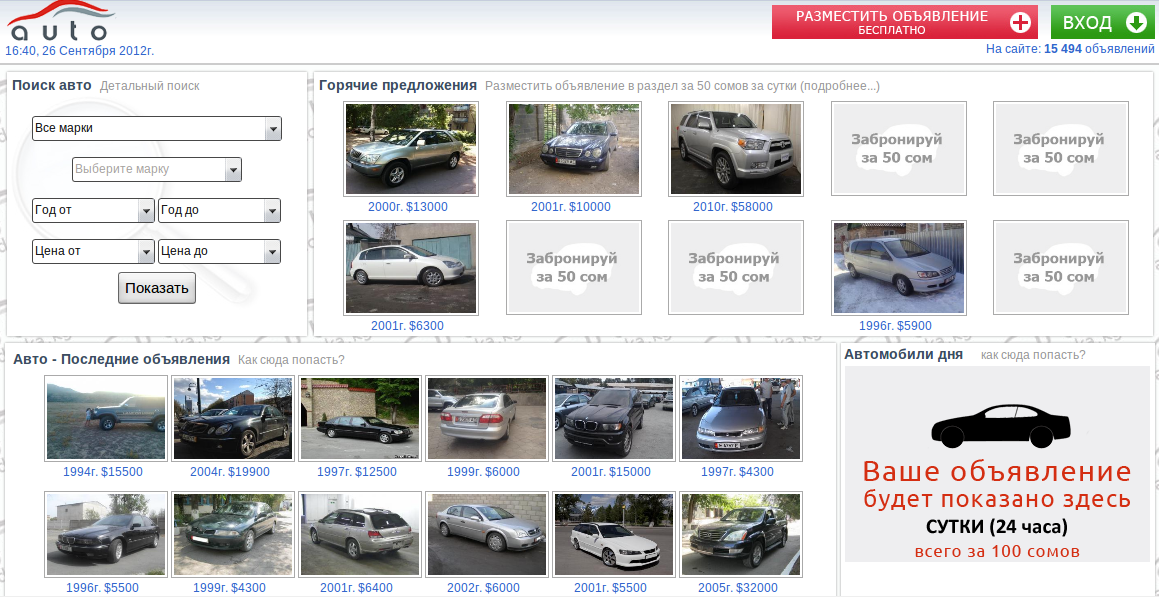Open hot offer photo priced $13000

[x=411, y=149]
